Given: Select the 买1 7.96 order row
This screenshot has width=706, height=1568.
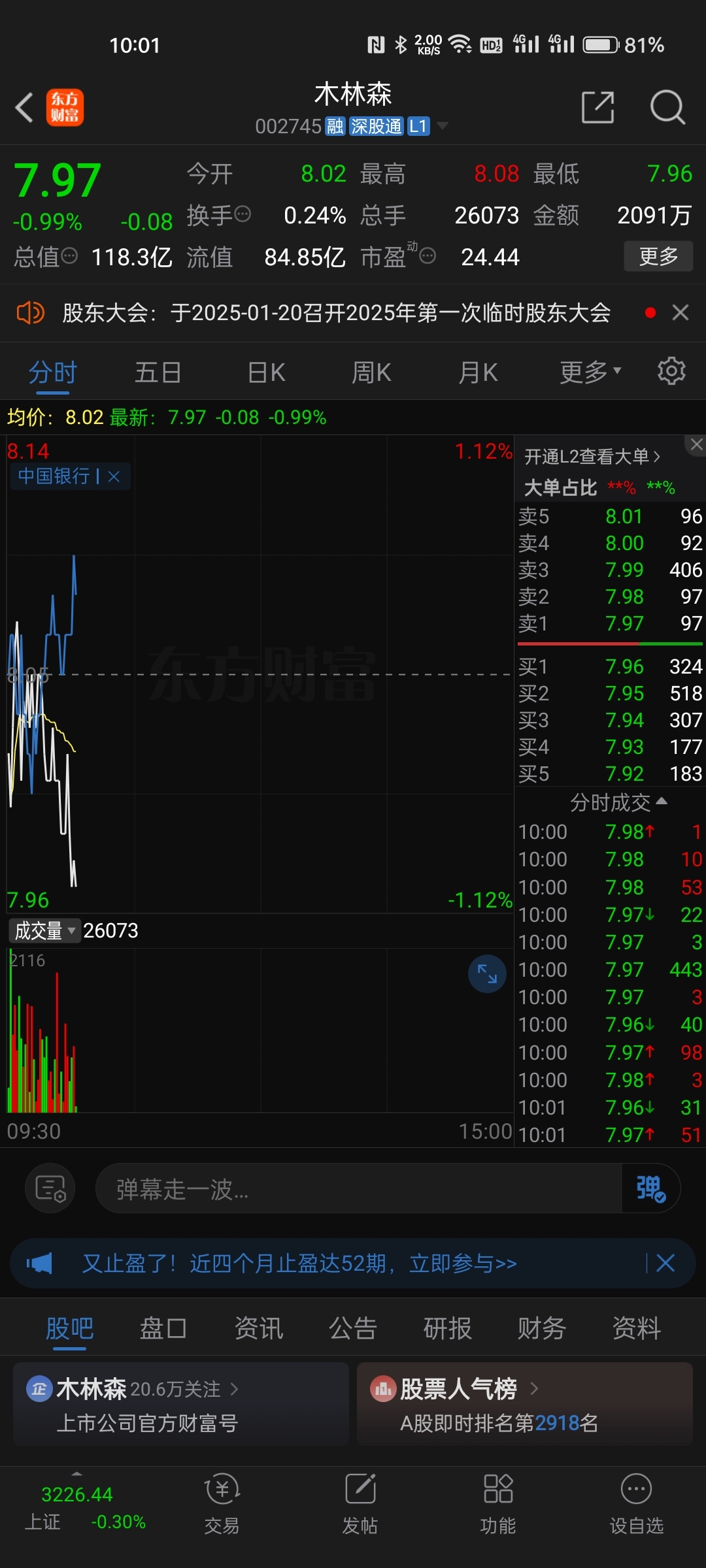Looking at the screenshot, I should pos(610,666).
